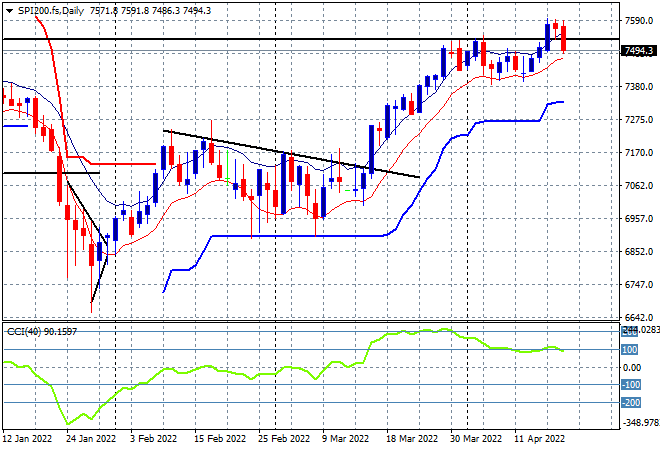This screenshot has height=450, width=660.
Task: Click the CCI level 100 label
Action: (x=630, y=350)
